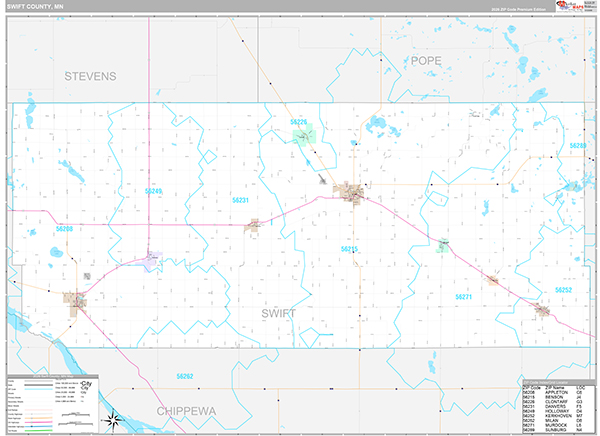This screenshot has height=436, width=600.
Task: Select ZIP code label 56231
Action: coord(240,200)
